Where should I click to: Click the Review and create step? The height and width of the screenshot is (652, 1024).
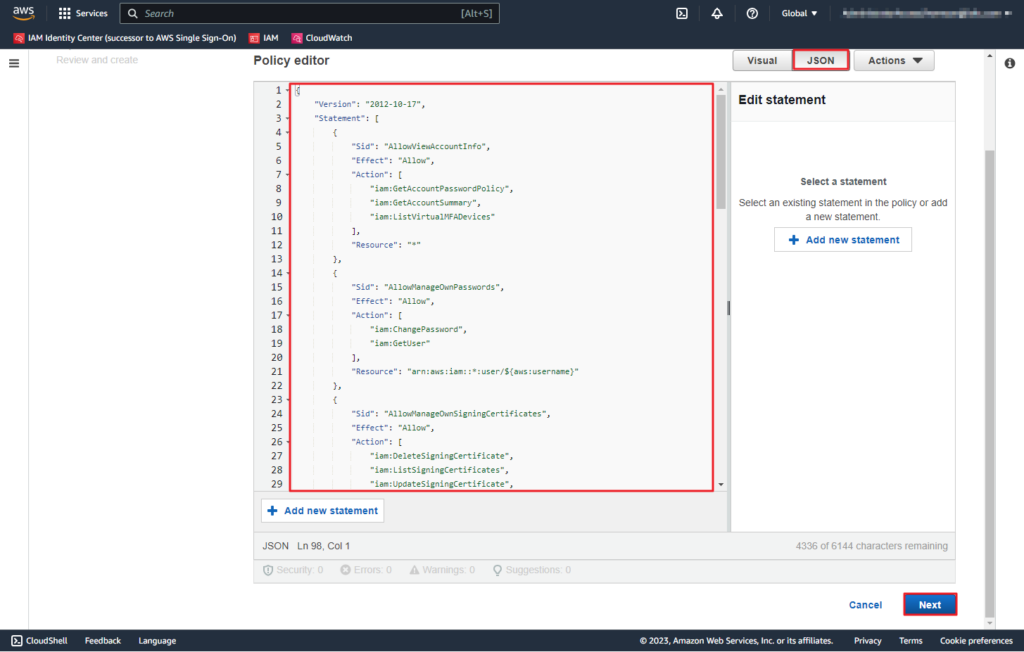point(97,60)
